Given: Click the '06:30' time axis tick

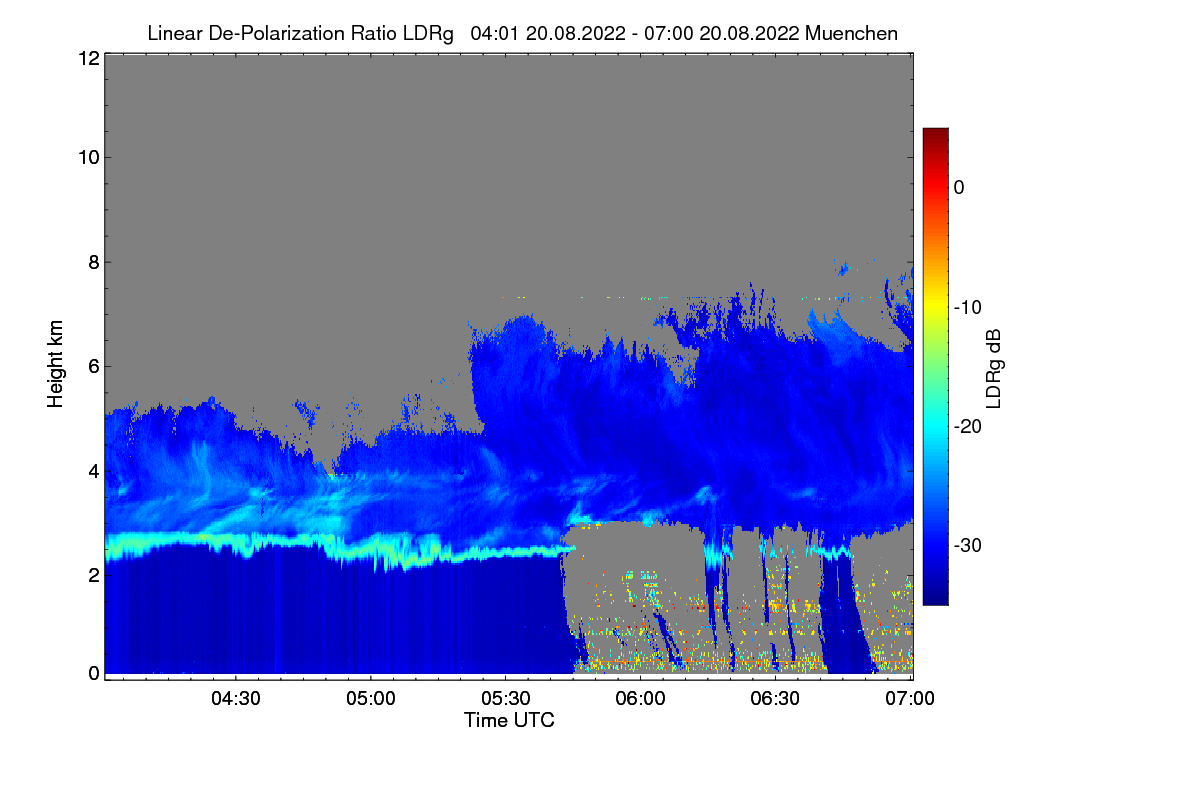Looking at the screenshot, I should pyautogui.click(x=776, y=698).
